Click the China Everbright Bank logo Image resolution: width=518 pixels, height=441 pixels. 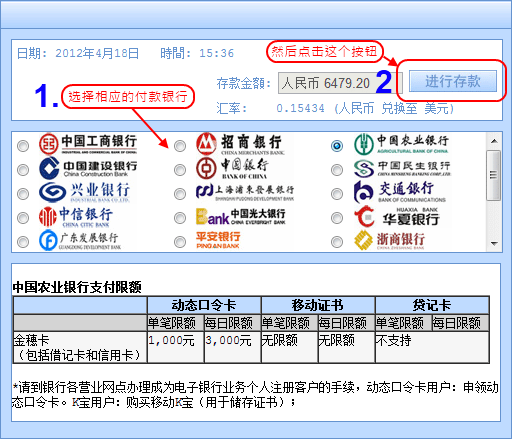click(241, 216)
